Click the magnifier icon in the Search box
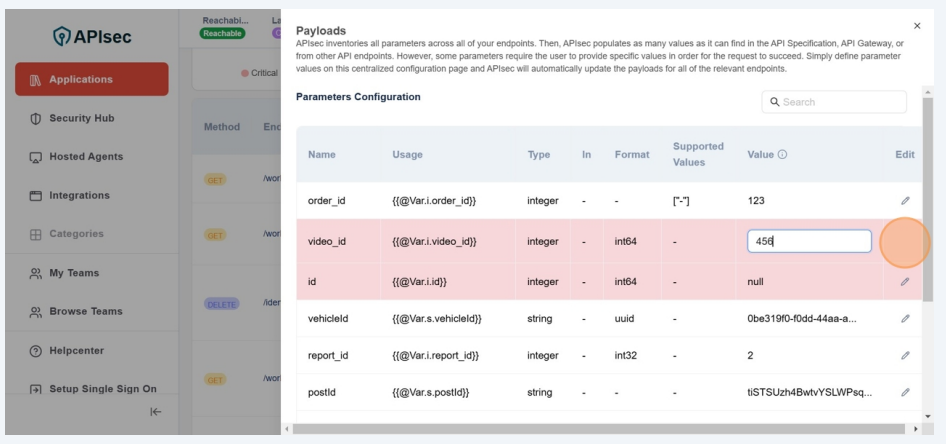Image resolution: width=946 pixels, height=444 pixels. [x=775, y=102]
